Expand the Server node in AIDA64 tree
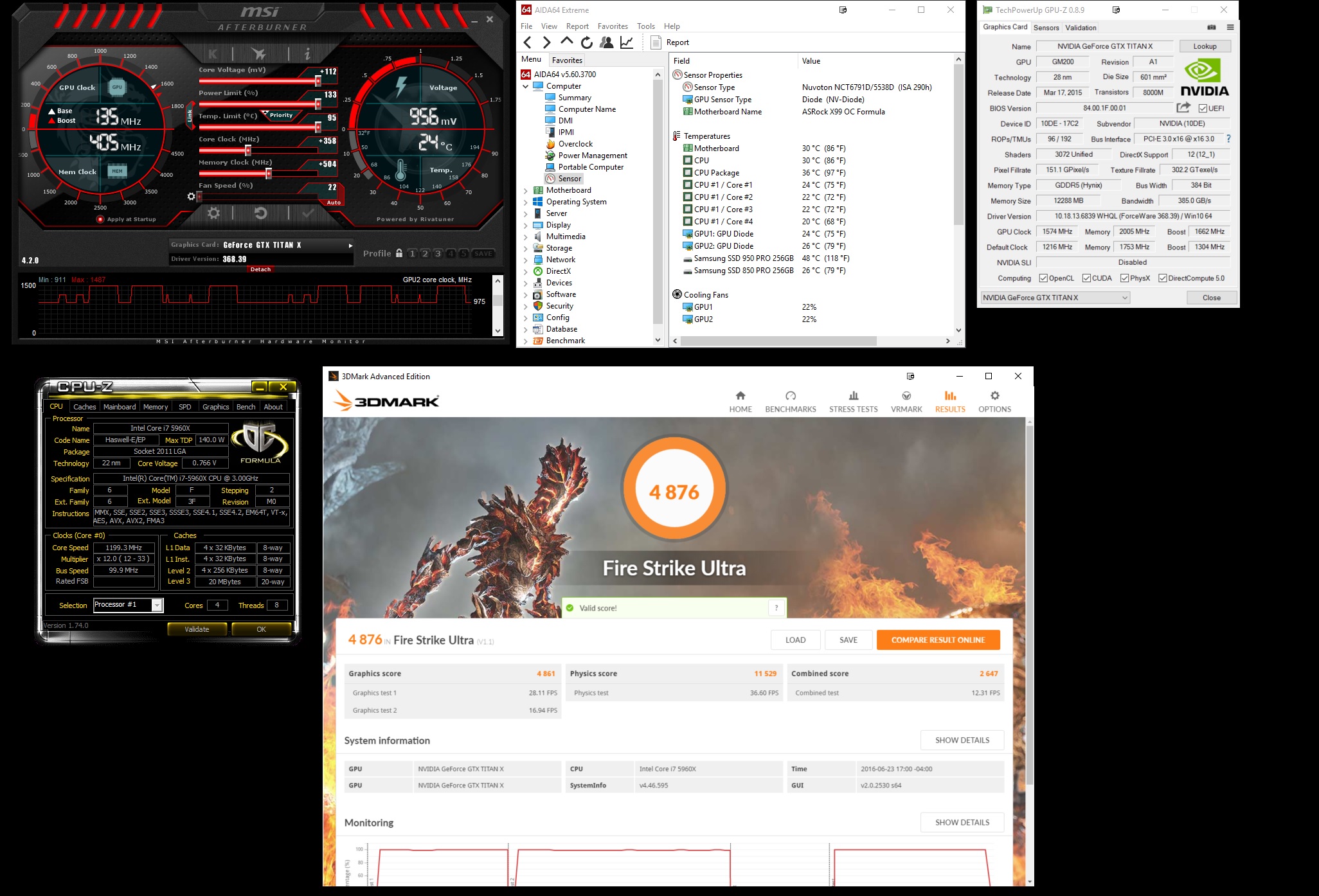 (525, 213)
